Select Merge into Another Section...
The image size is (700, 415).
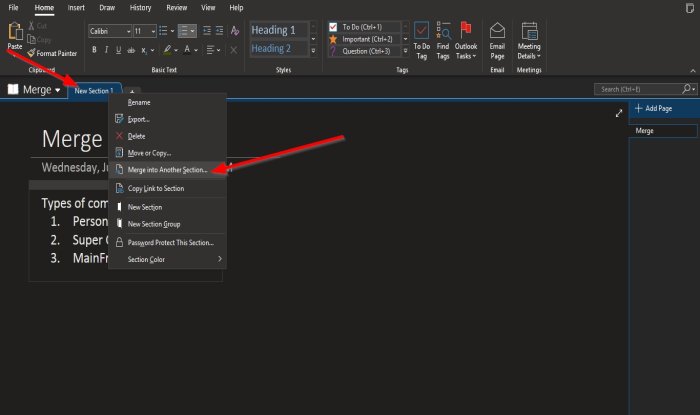pos(167,170)
